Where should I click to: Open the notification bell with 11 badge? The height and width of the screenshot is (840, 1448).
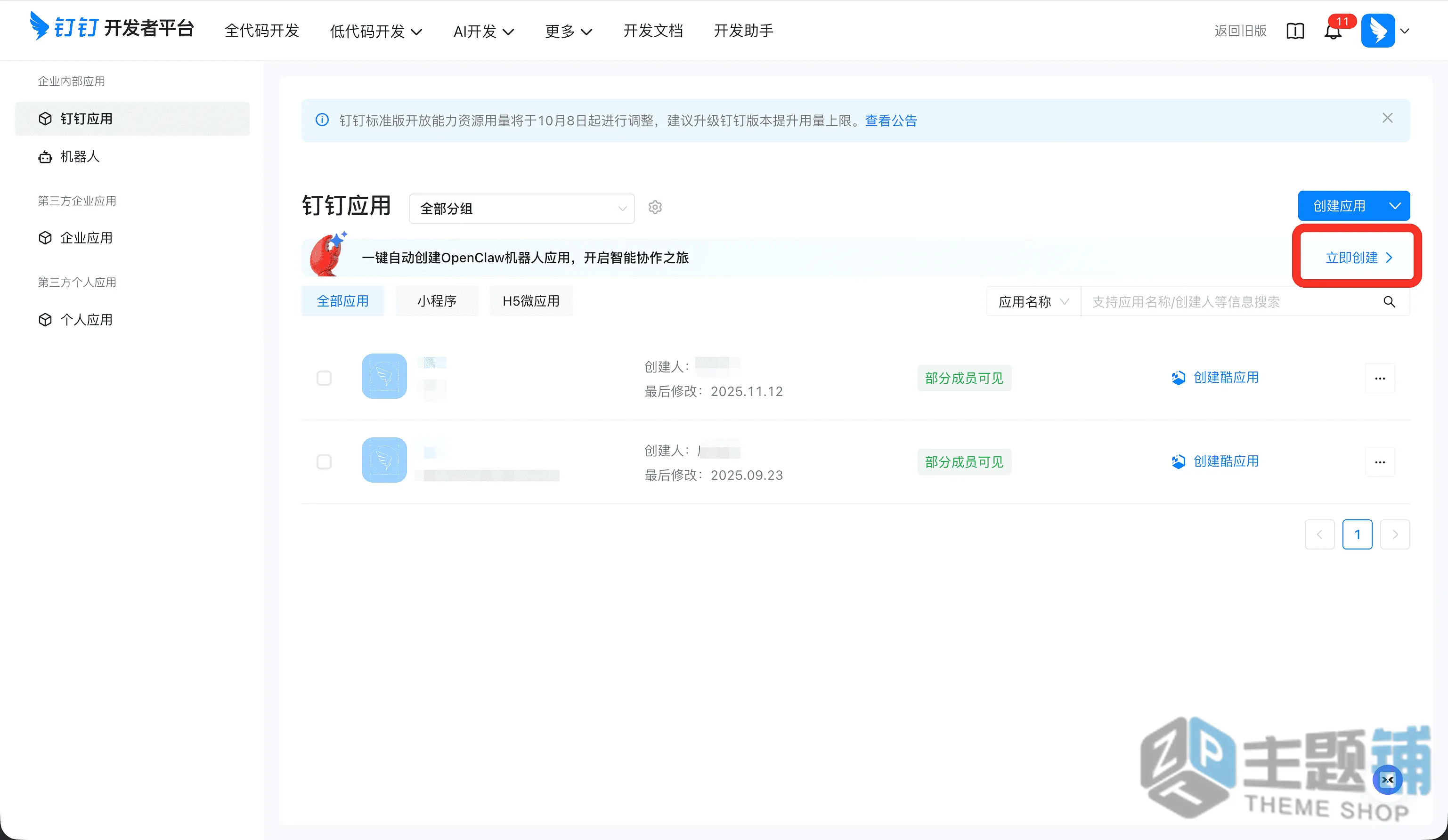(1333, 31)
